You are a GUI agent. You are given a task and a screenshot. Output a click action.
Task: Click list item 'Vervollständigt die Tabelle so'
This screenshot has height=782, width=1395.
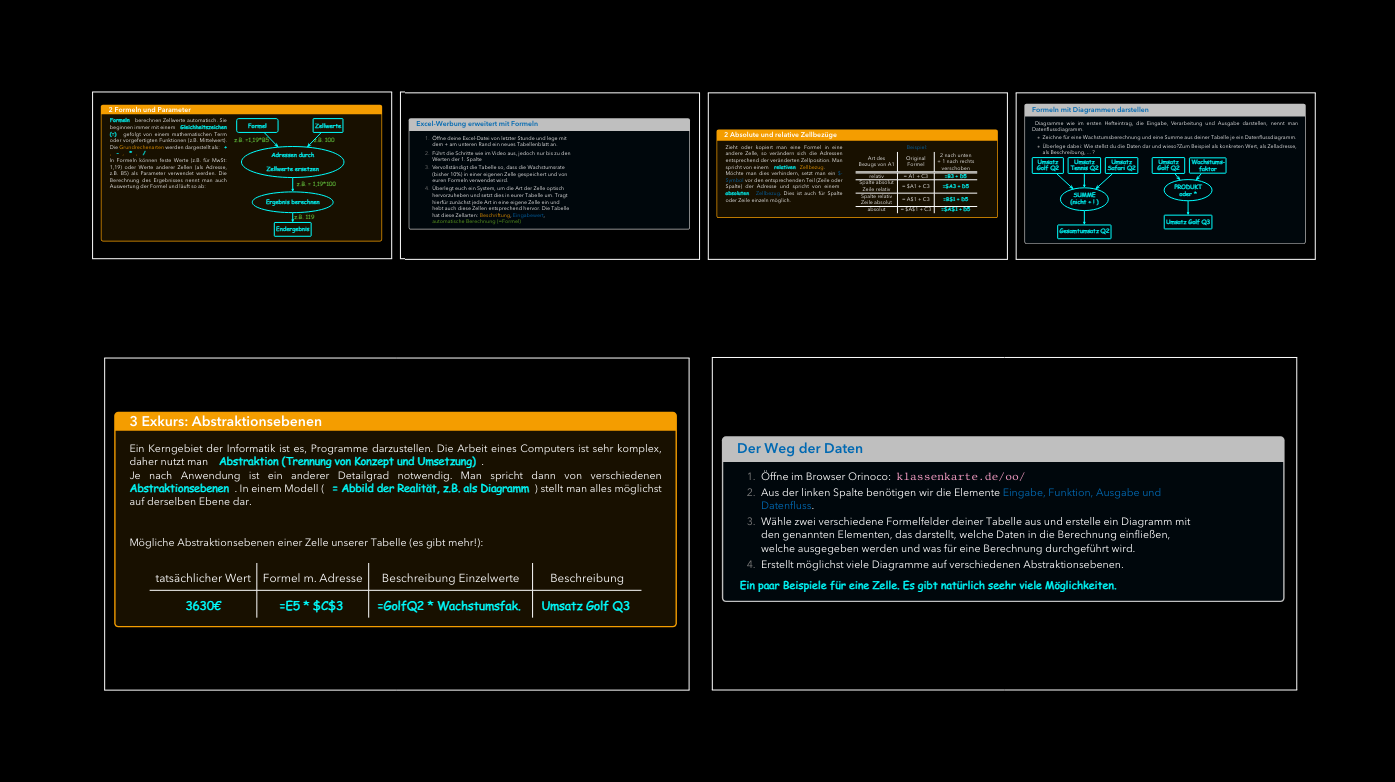pos(500,173)
